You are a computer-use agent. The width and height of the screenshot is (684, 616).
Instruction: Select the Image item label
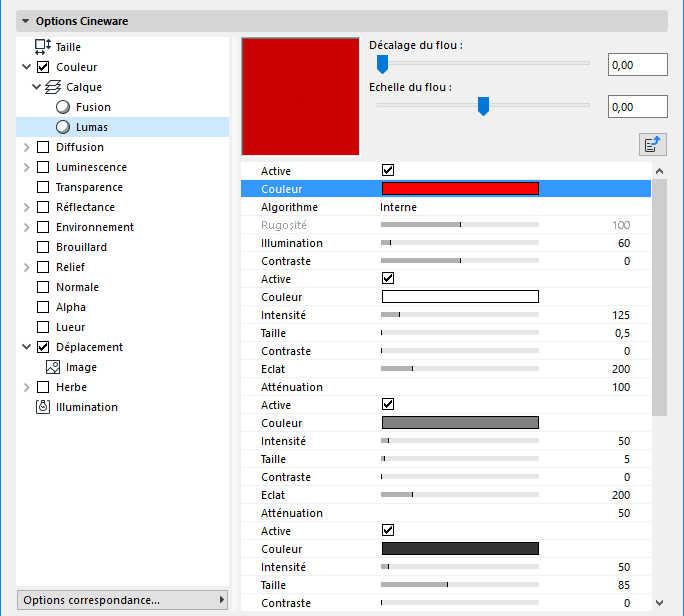[x=81, y=367]
